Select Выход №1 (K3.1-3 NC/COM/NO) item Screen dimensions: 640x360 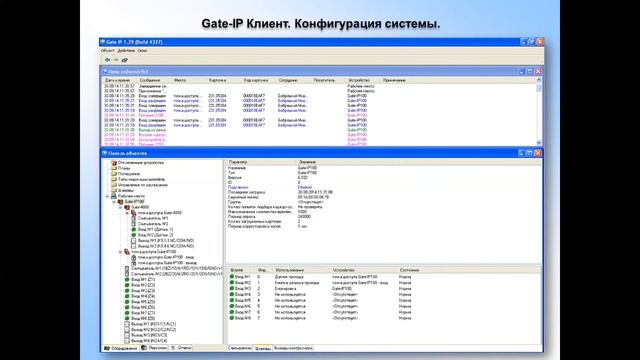(x=166, y=241)
